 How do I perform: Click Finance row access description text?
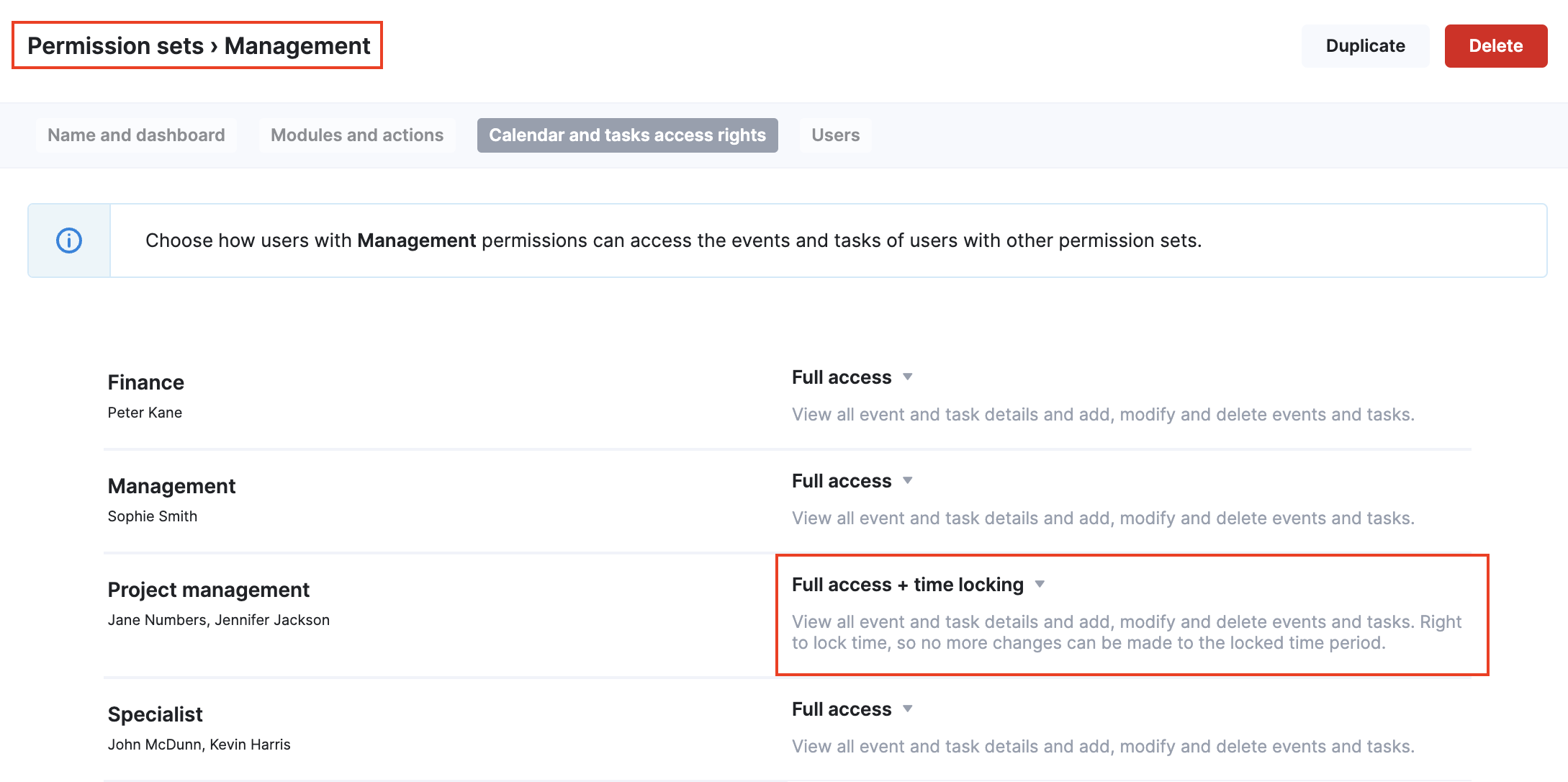coord(1103,415)
